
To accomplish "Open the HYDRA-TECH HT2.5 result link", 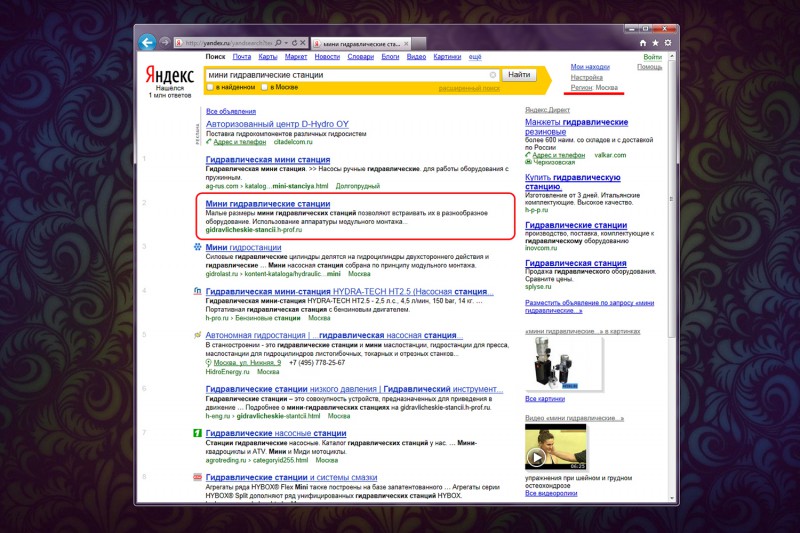I will [349, 292].
